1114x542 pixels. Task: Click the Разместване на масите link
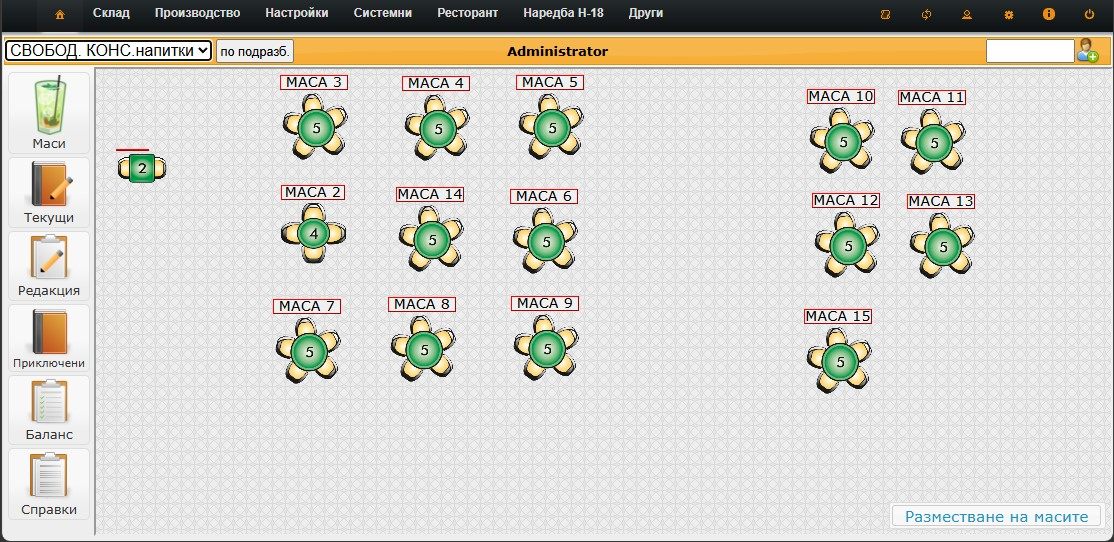point(996,516)
